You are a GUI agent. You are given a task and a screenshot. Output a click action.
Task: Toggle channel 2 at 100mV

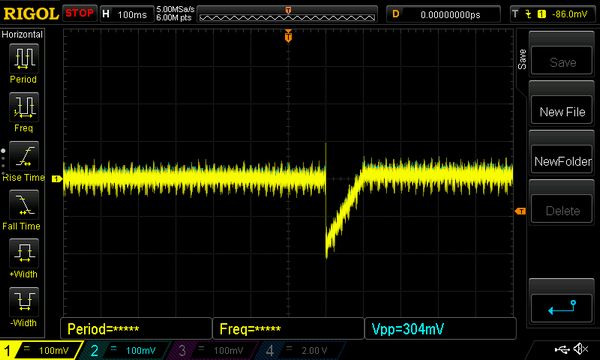point(124,350)
